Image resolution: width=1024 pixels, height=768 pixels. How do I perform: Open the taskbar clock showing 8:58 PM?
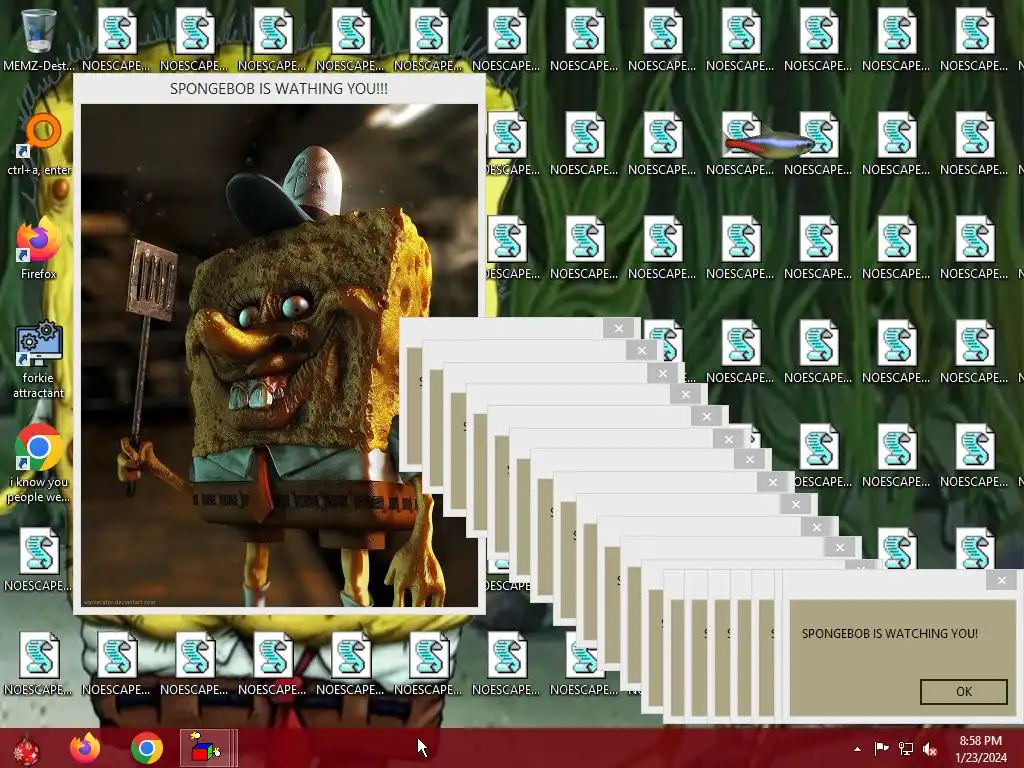(981, 748)
